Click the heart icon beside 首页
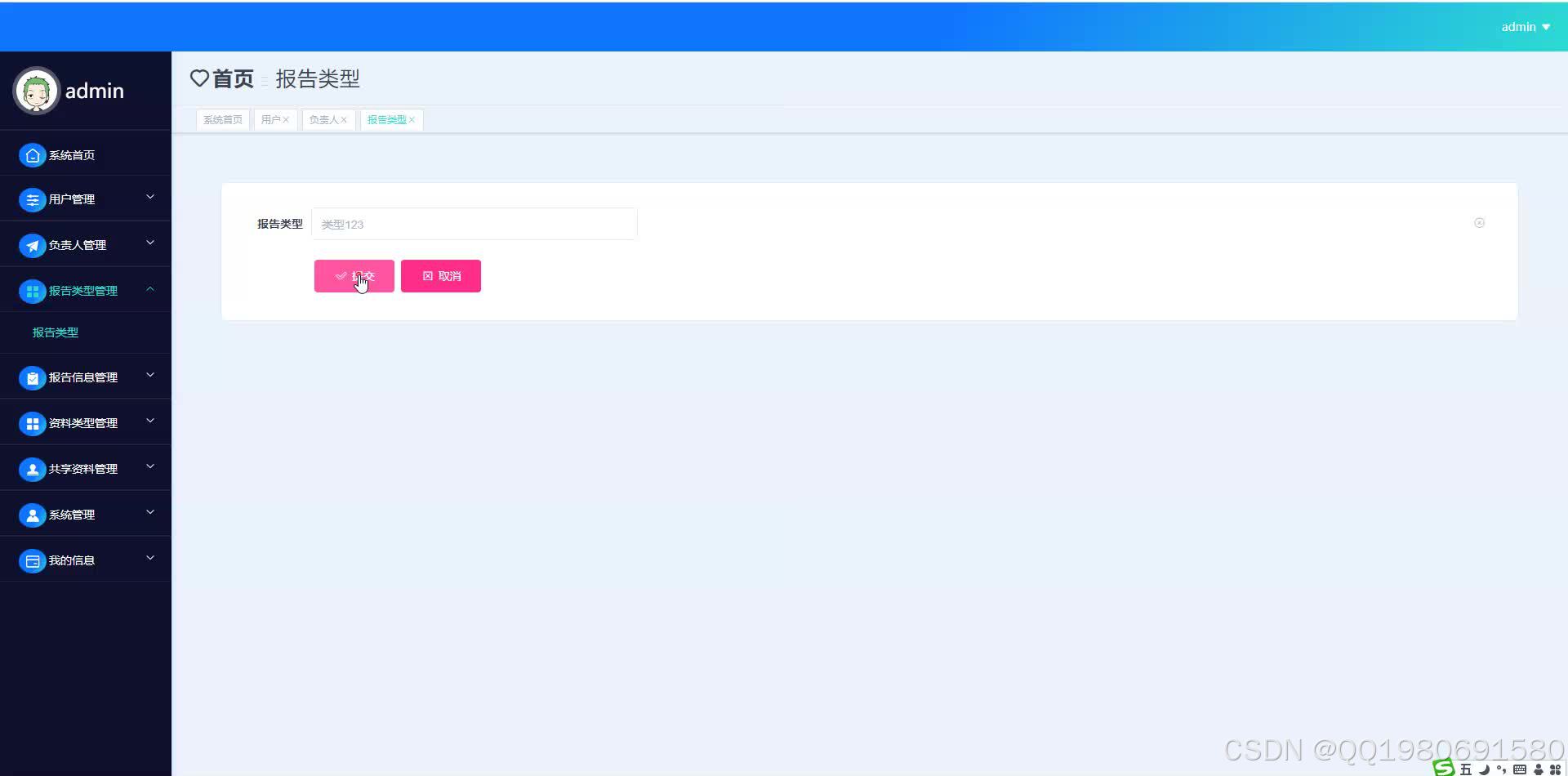Image resolution: width=1568 pixels, height=776 pixels. coord(199,78)
